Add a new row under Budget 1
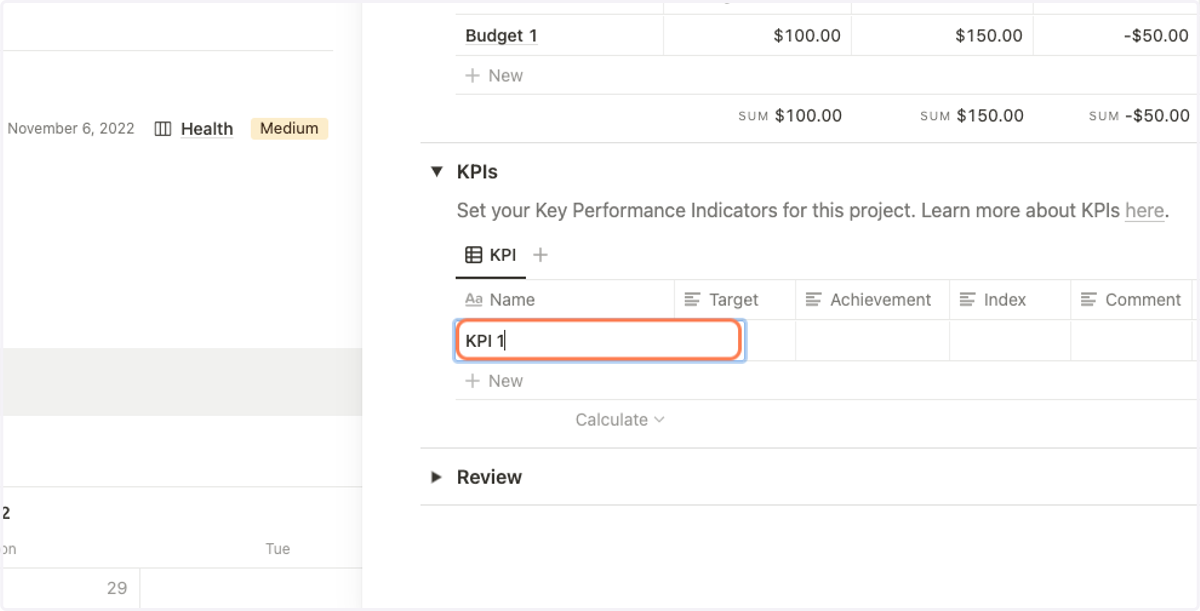The image size is (1200, 611). 494,76
